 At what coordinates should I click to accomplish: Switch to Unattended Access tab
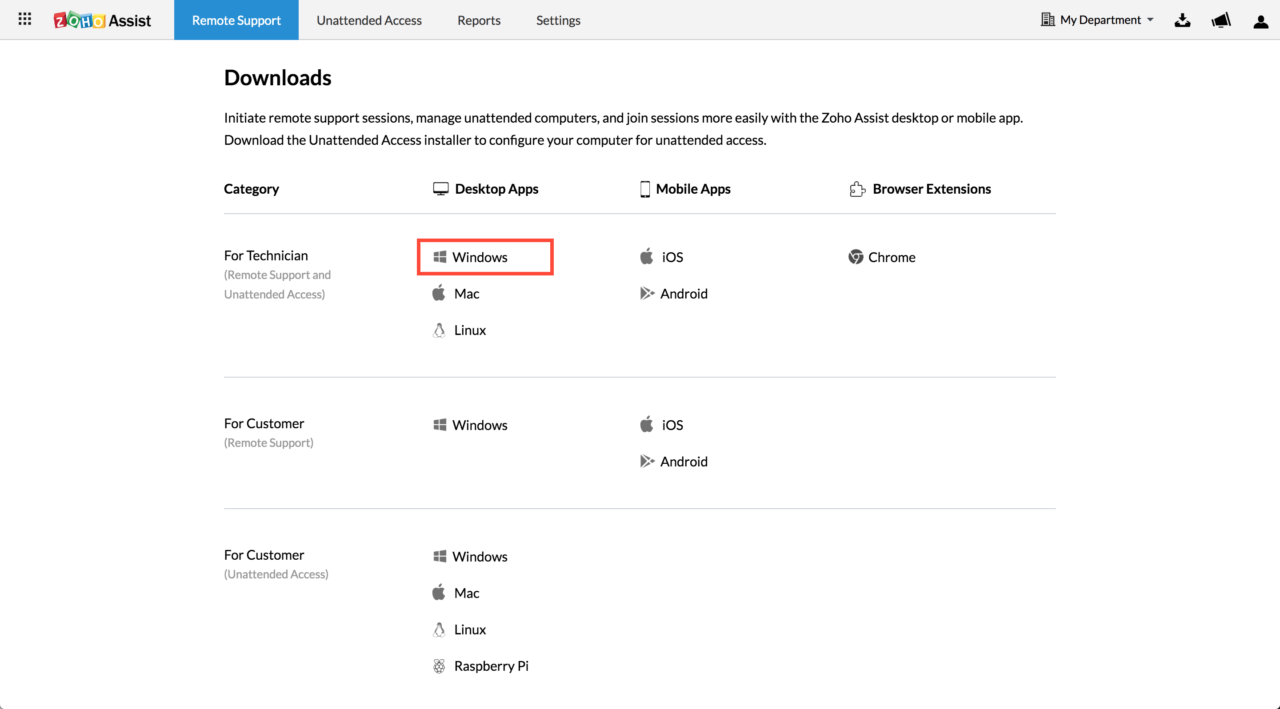tap(369, 20)
